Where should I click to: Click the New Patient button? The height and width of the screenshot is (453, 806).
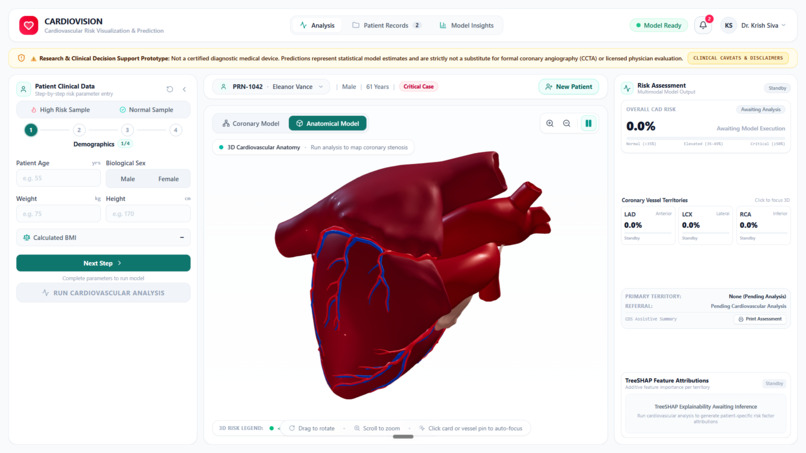pos(569,87)
